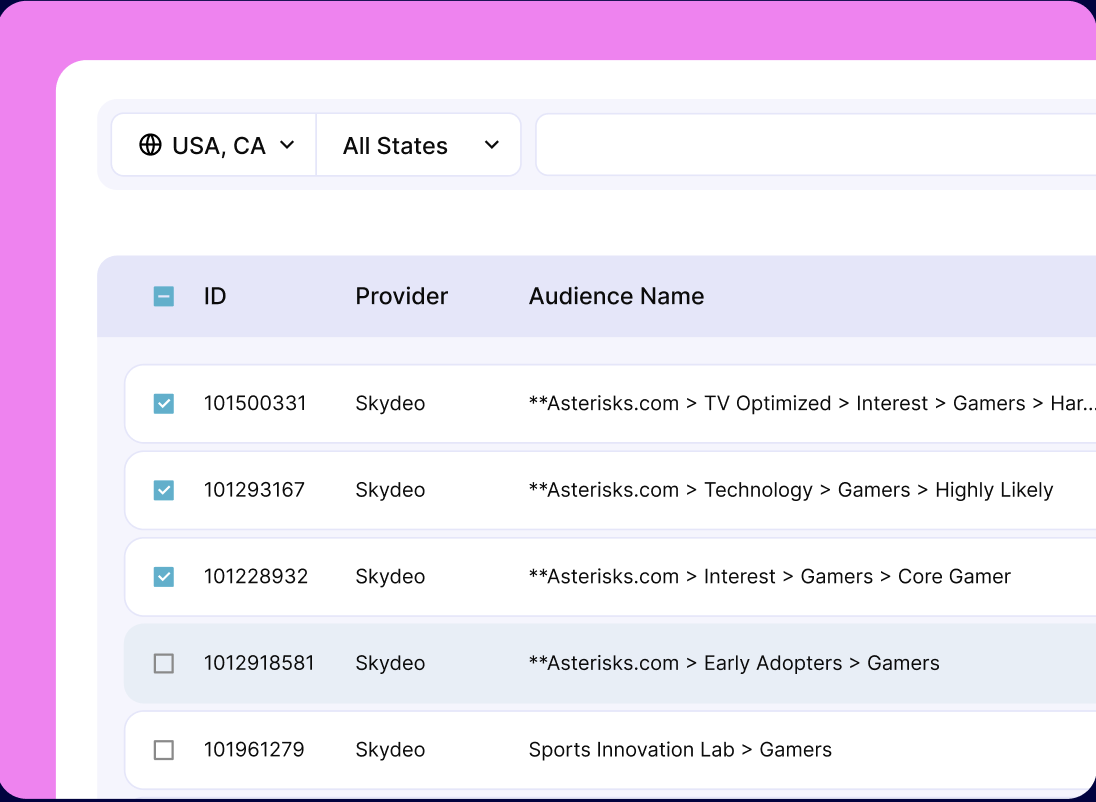1096x802 pixels.
Task: Select the TV Optimized audience name
Action: (812, 403)
